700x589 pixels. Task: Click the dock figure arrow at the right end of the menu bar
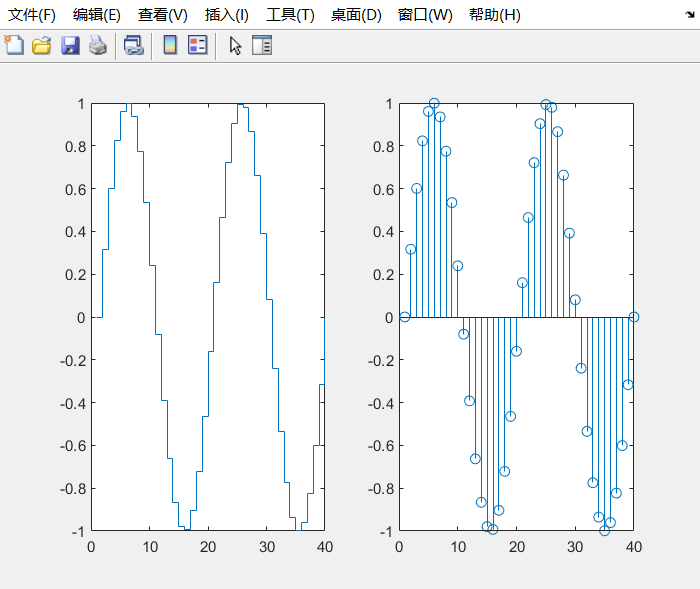[x=690, y=15]
